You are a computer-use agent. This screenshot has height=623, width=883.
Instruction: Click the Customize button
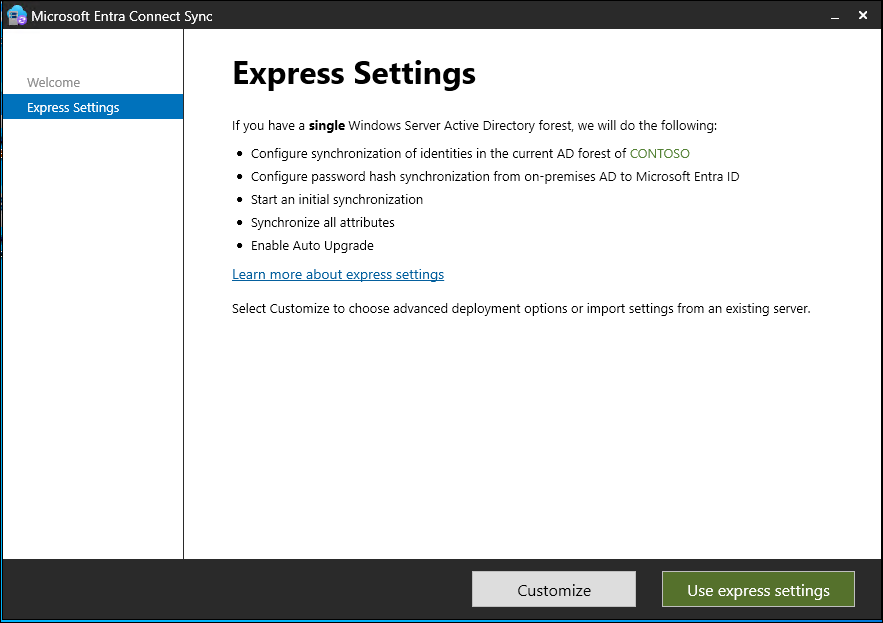click(554, 590)
